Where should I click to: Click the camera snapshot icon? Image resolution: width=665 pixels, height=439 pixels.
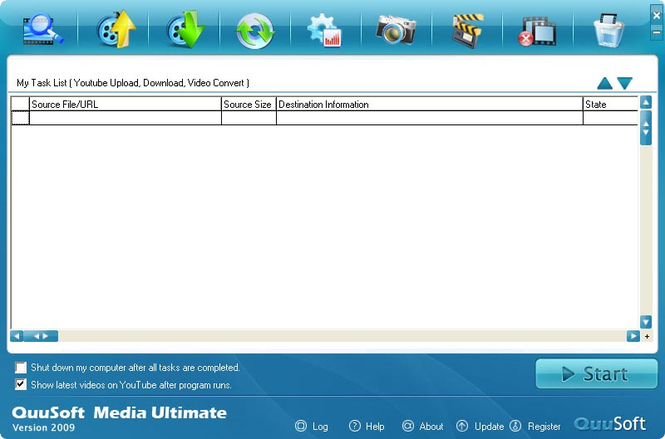click(396, 30)
